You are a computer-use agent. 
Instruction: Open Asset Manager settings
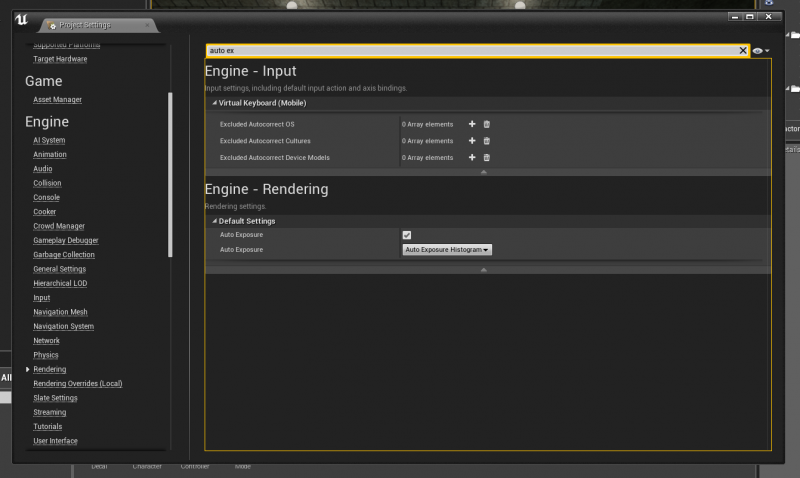(x=57, y=99)
